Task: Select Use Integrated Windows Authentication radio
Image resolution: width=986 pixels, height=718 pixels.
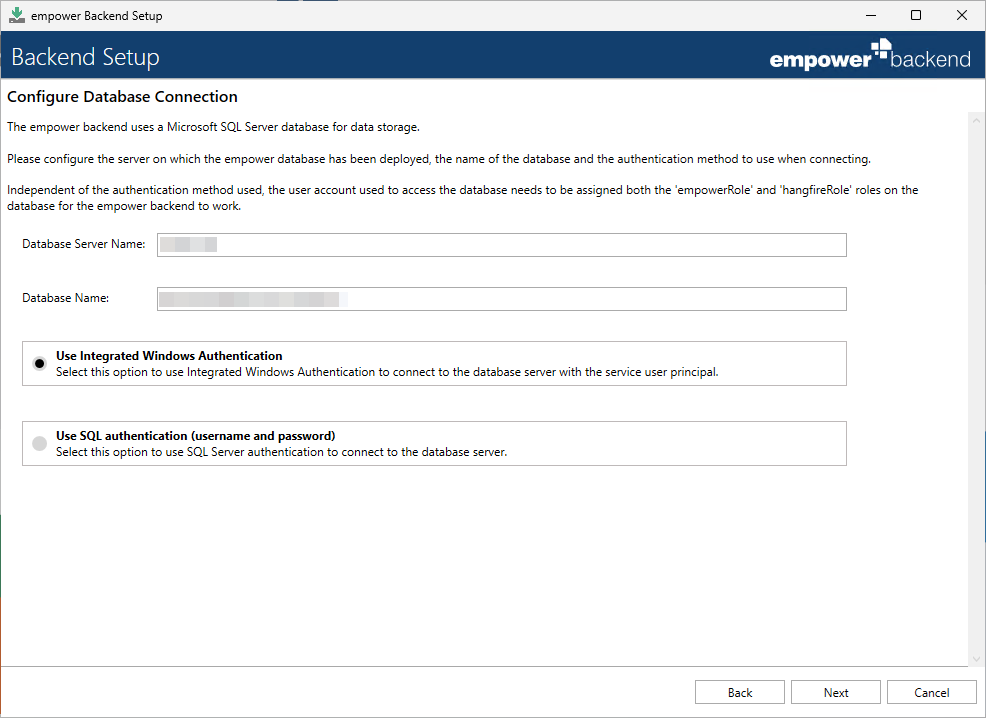Action: [40, 363]
